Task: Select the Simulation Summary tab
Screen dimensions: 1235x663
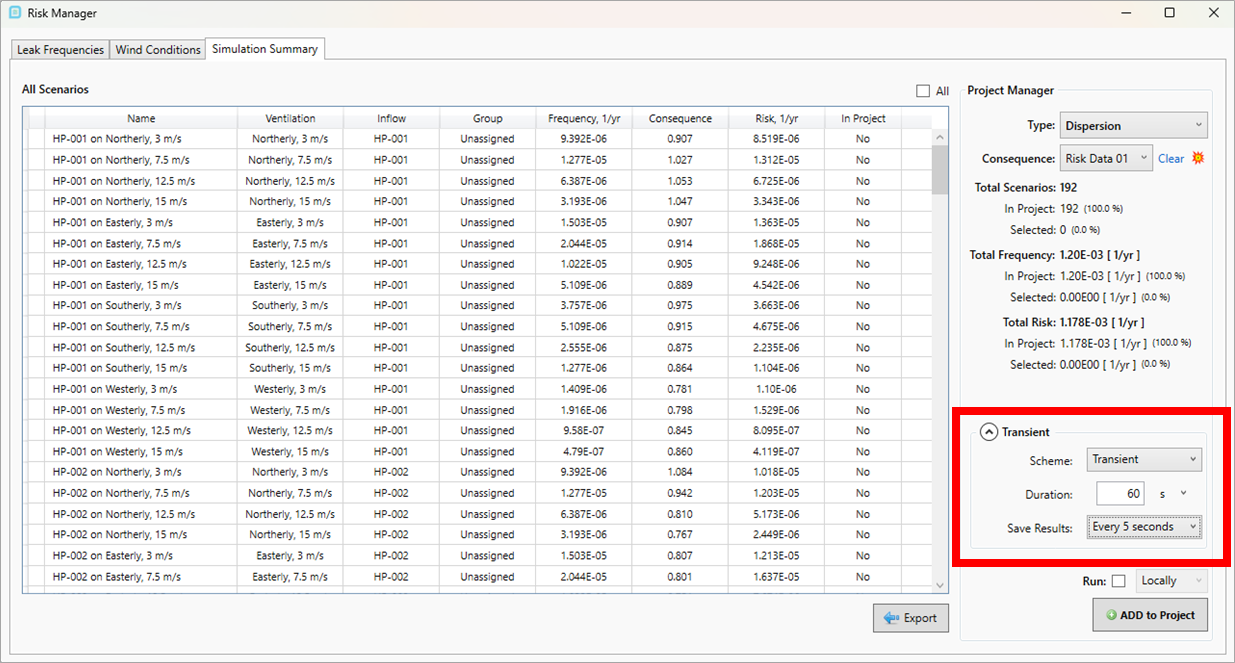Action: pos(265,49)
